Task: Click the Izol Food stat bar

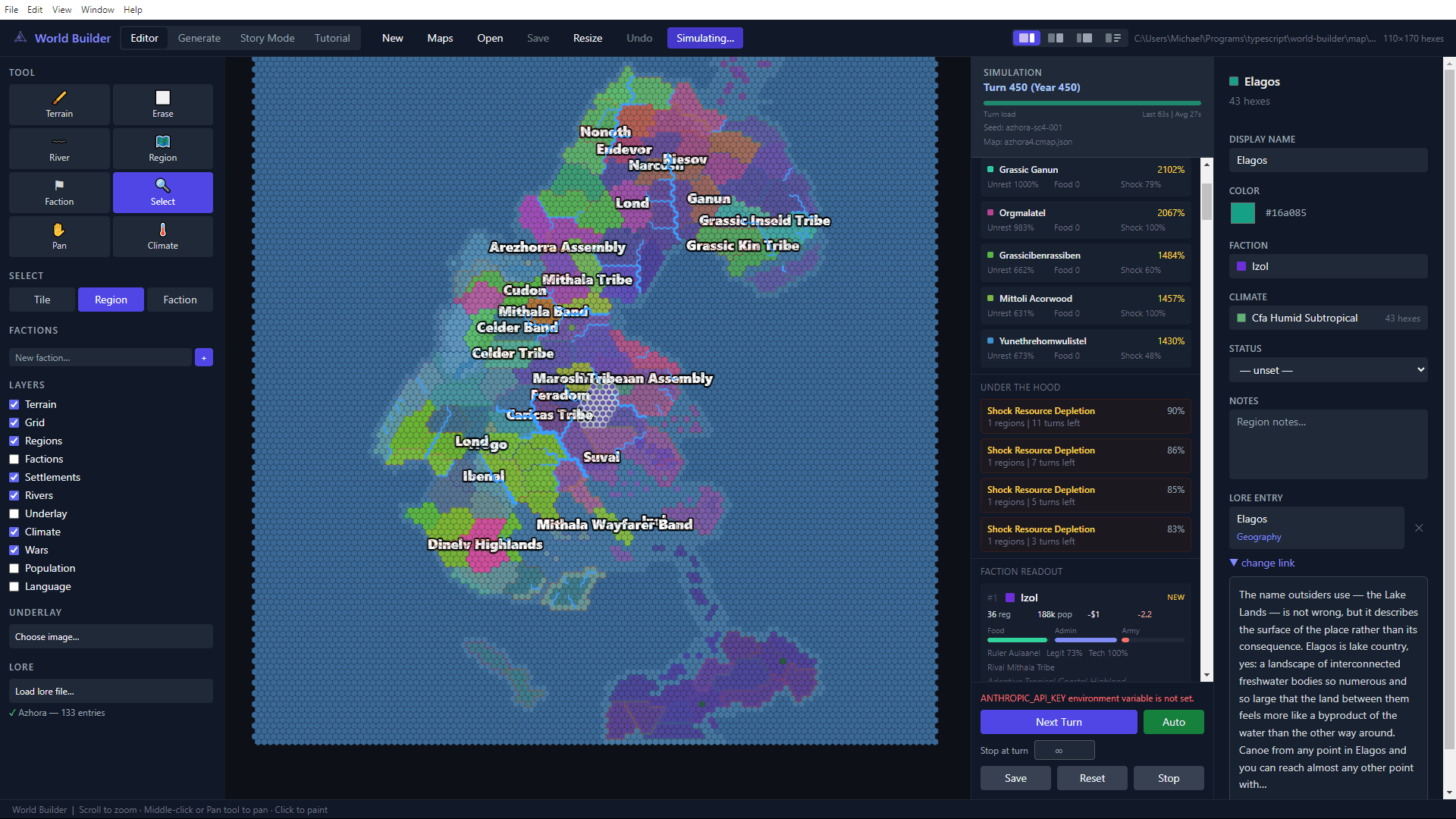Action: (x=1017, y=640)
